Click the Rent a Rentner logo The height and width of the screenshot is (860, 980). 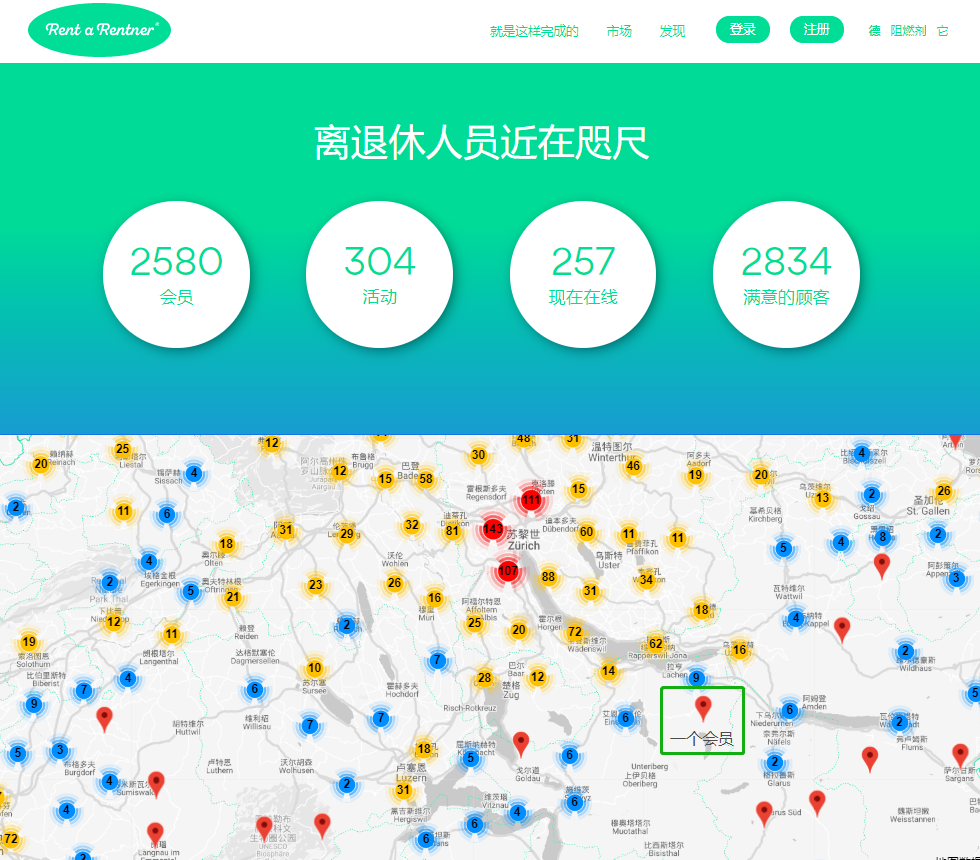point(99,30)
